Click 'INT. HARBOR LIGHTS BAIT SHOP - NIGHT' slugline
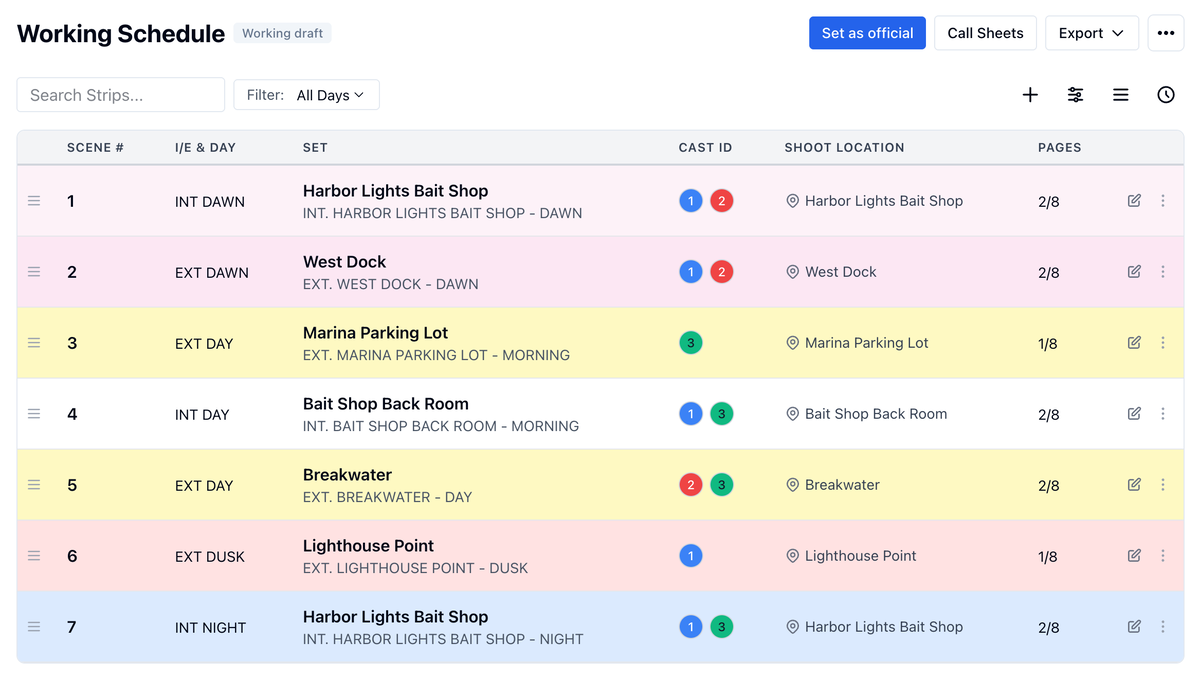The image size is (1200, 678). click(x=443, y=639)
